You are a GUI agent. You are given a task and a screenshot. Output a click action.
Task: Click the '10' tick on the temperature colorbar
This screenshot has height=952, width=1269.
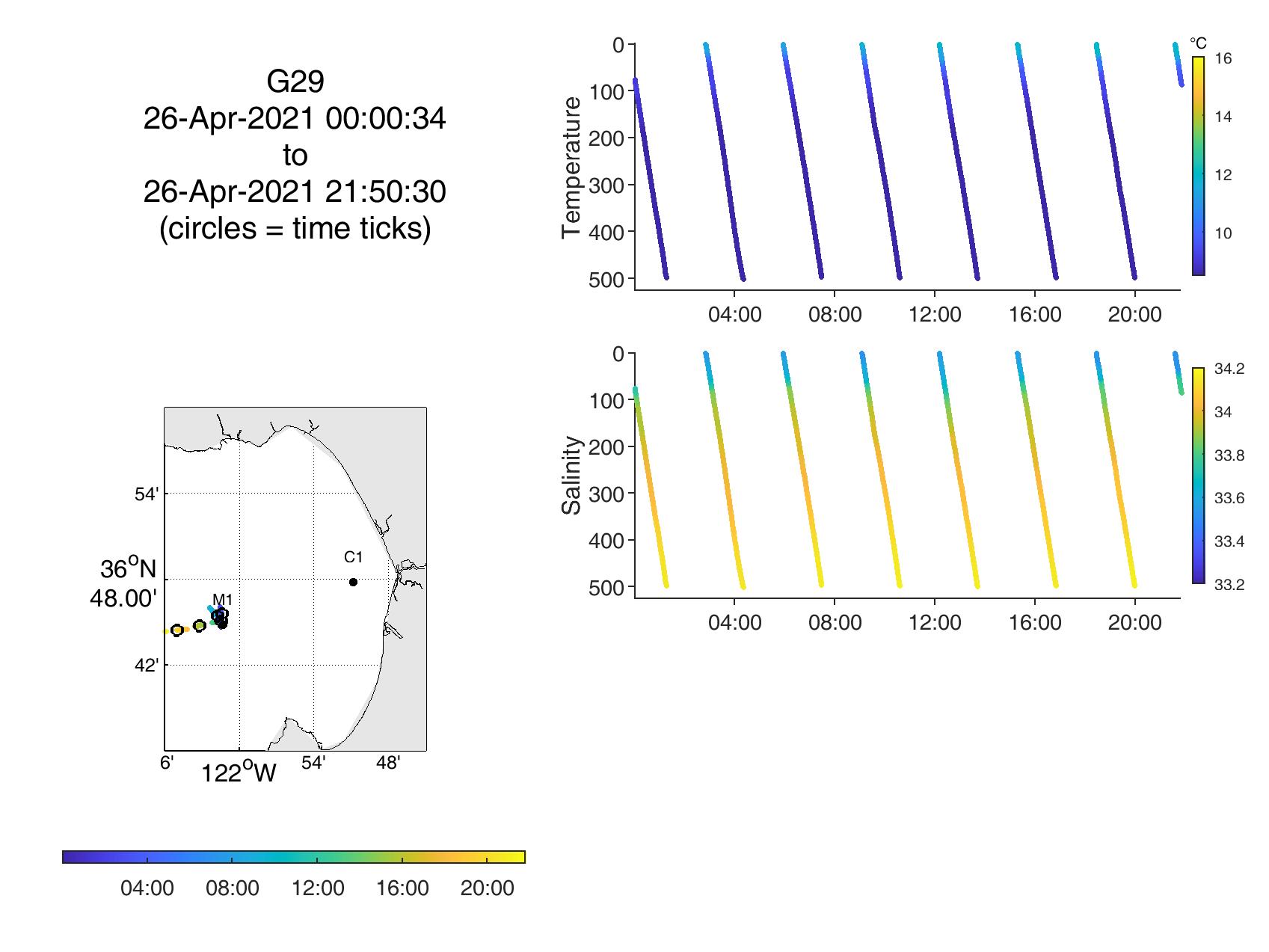pyautogui.click(x=1223, y=233)
